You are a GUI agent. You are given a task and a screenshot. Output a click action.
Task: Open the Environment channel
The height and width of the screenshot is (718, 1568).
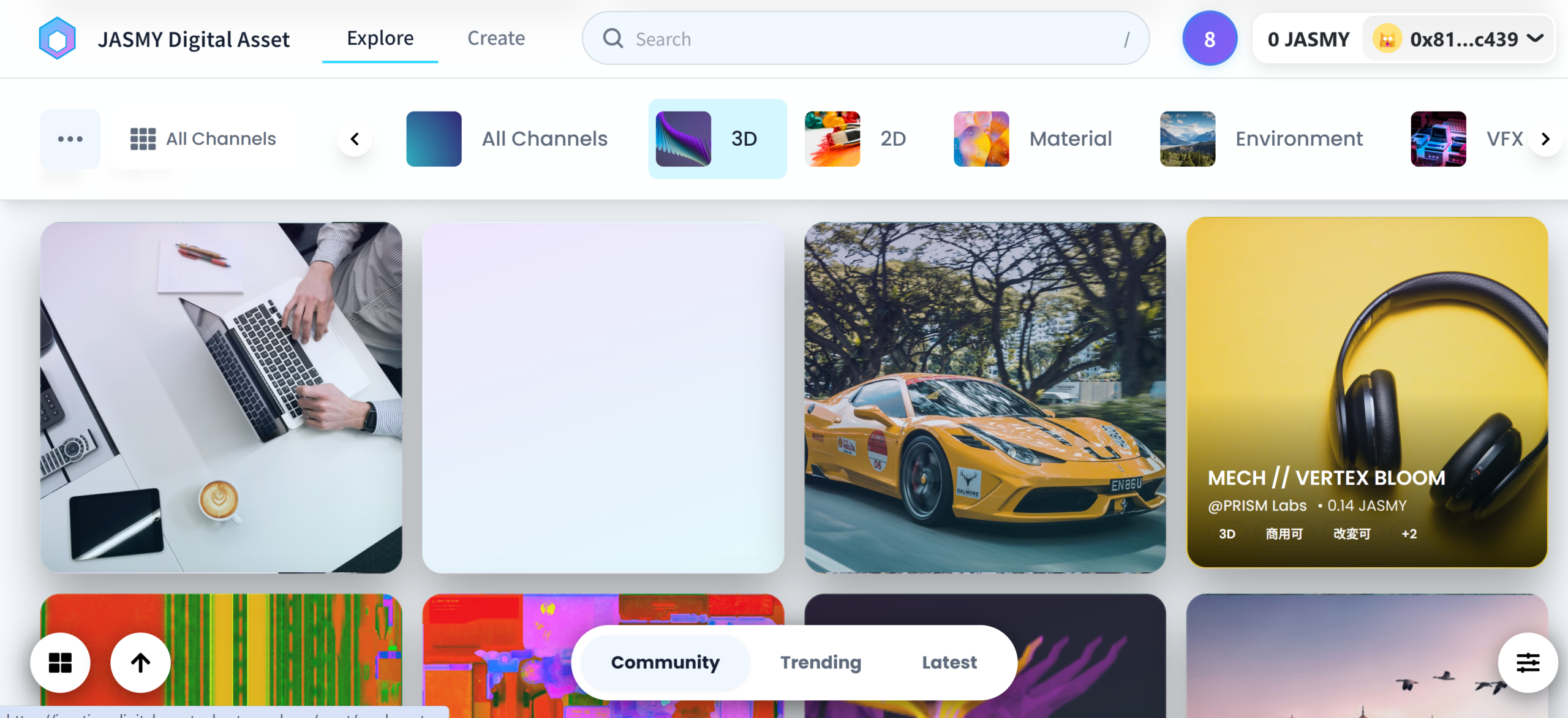[x=1261, y=139]
